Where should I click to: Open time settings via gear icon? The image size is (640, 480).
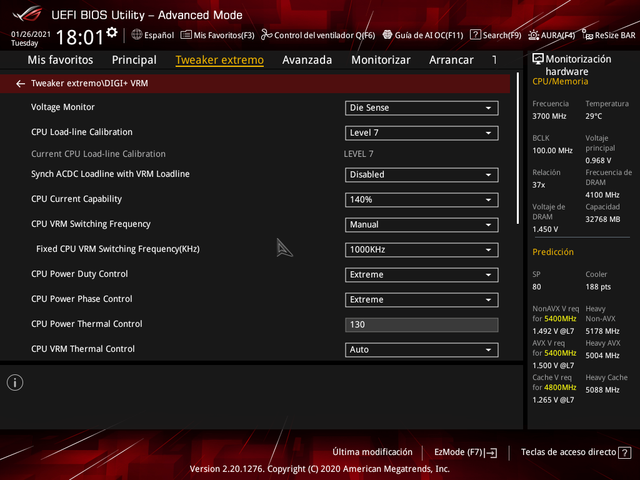112,32
